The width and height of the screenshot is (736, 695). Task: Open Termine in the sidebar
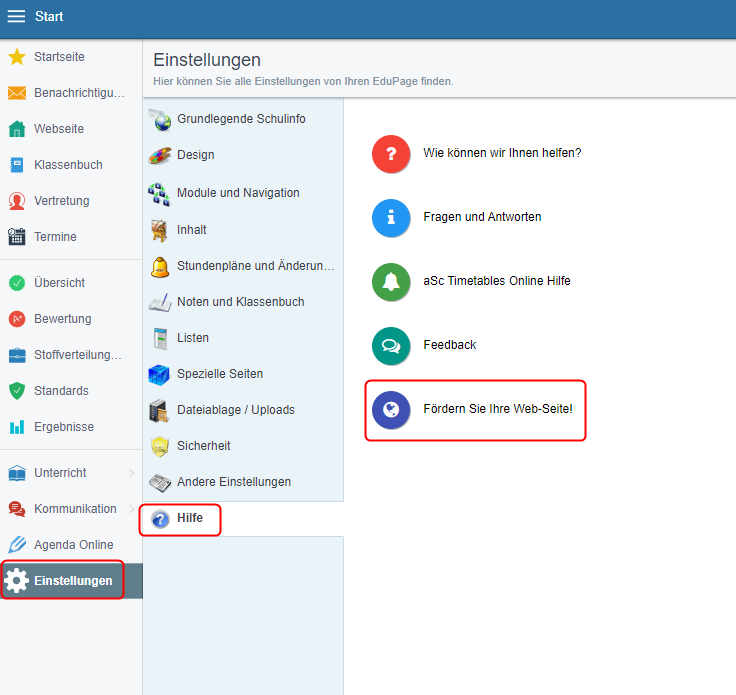71,237
